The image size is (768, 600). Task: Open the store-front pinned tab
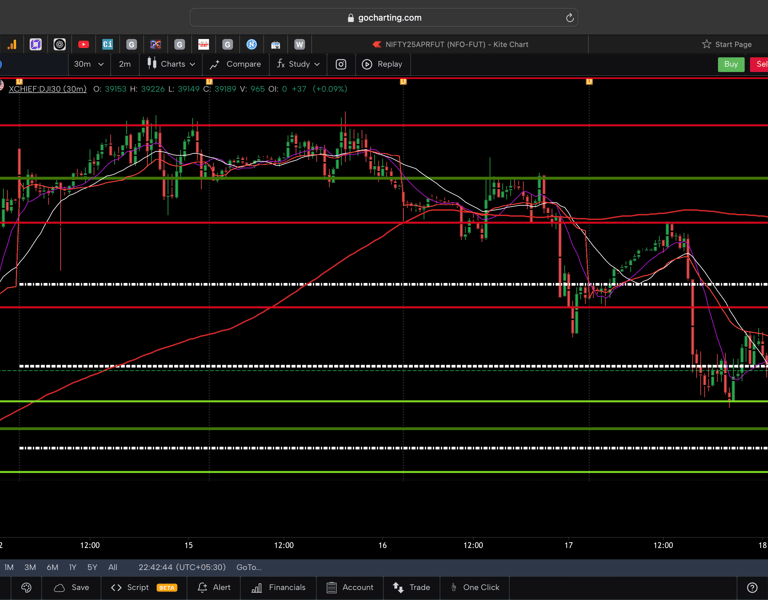pyautogui.click(x=275, y=45)
